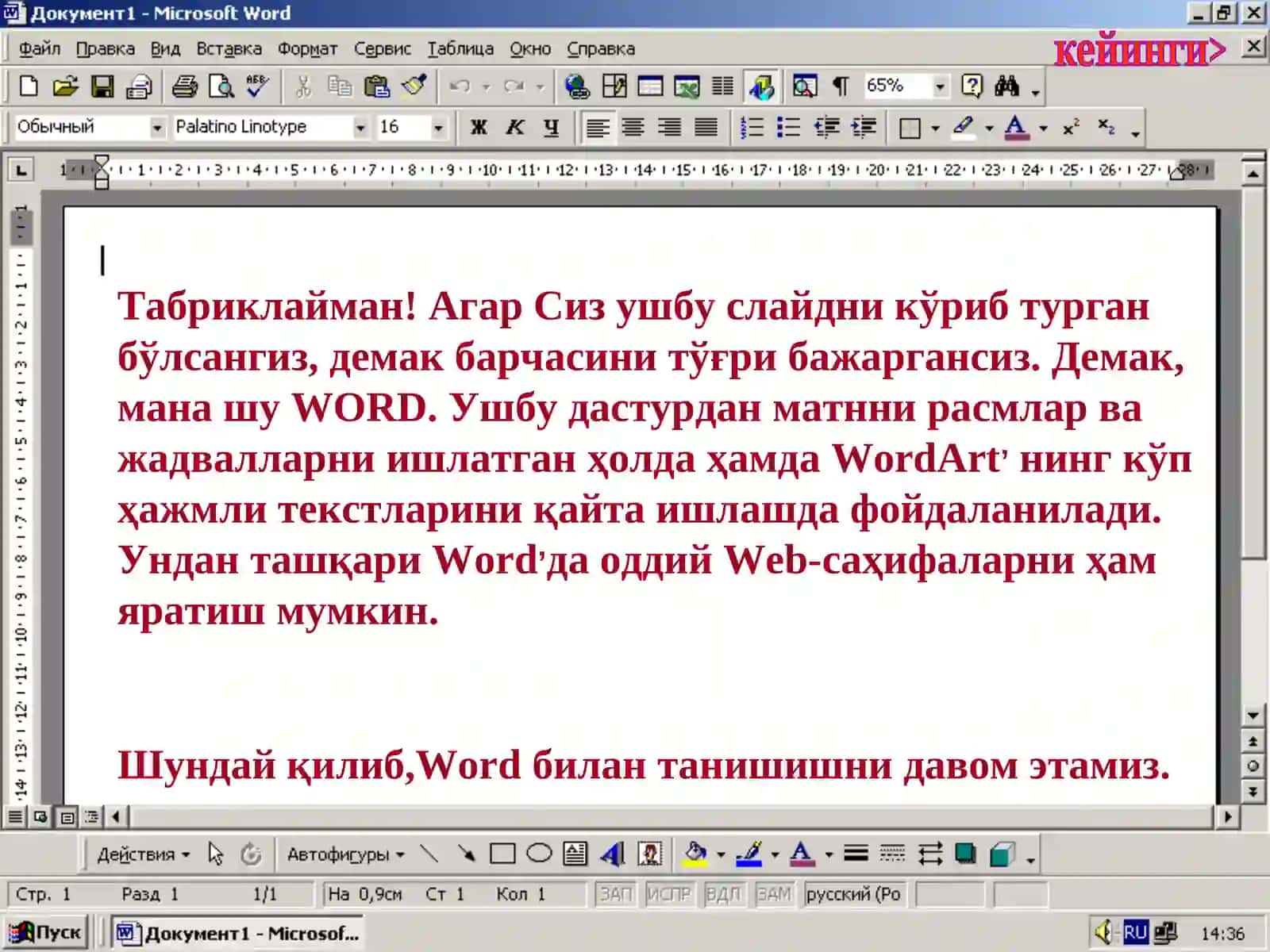Open Tables and Borders toolbar

tap(614, 86)
